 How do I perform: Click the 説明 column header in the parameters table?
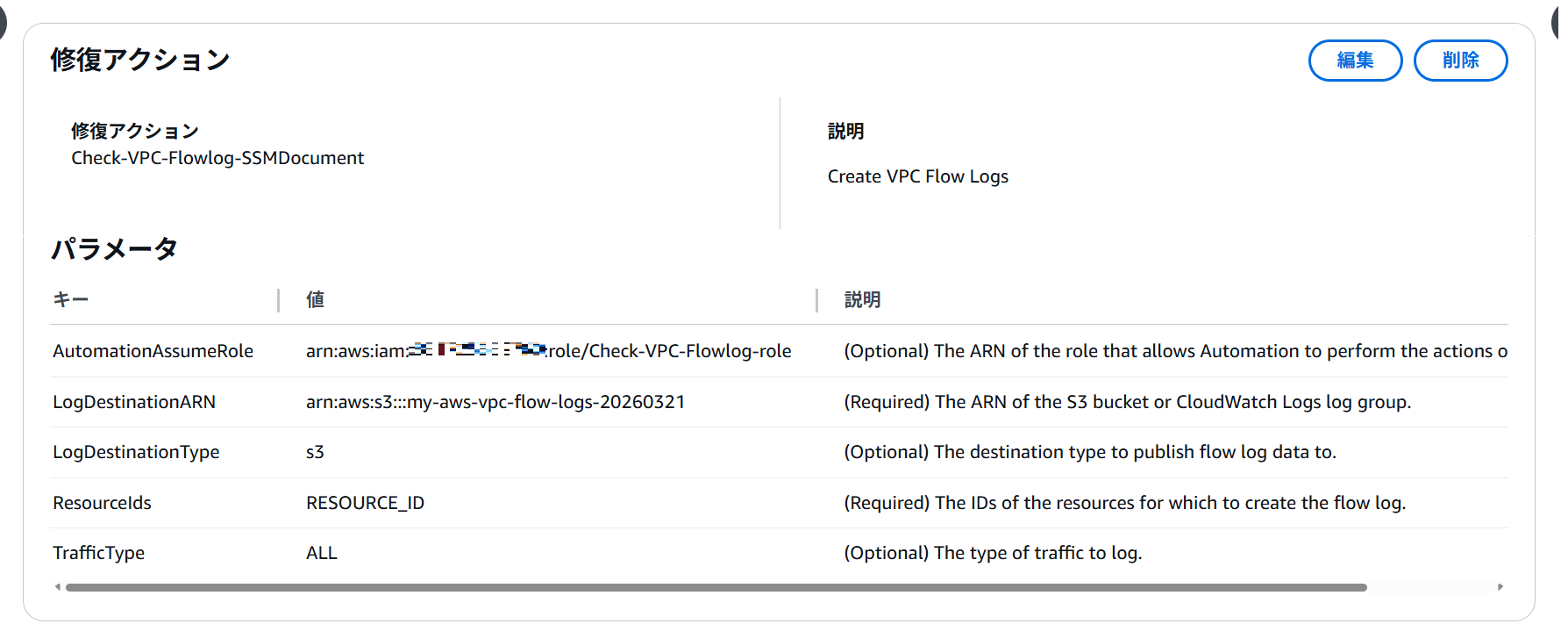[x=862, y=300]
